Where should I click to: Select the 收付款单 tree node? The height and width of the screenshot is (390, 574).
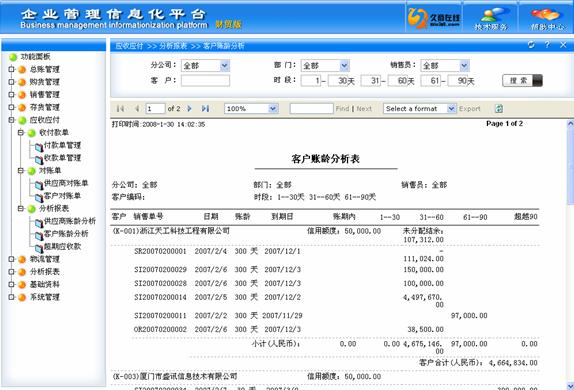coord(54,133)
